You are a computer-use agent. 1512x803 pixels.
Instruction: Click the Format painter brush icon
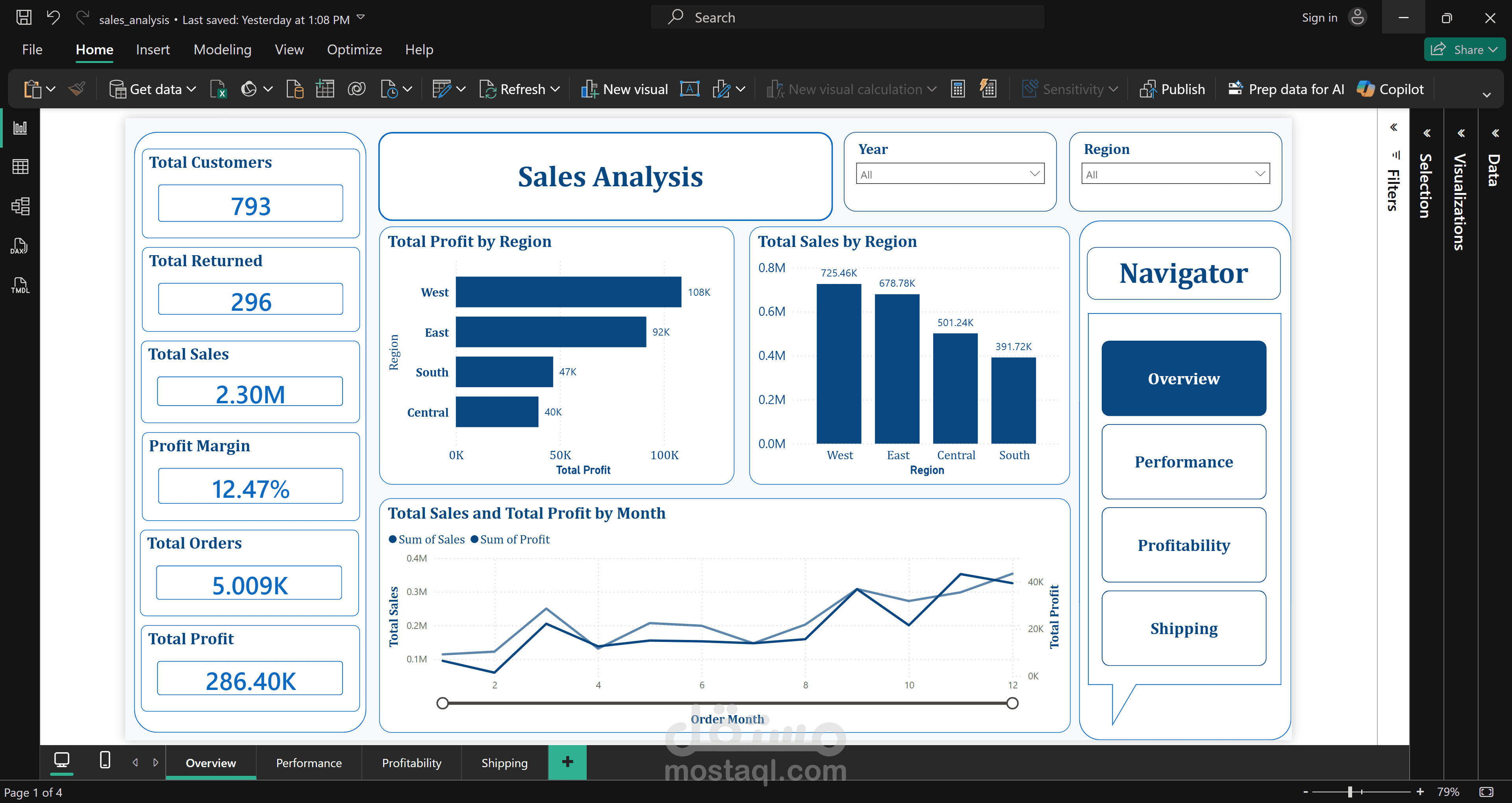[77, 89]
